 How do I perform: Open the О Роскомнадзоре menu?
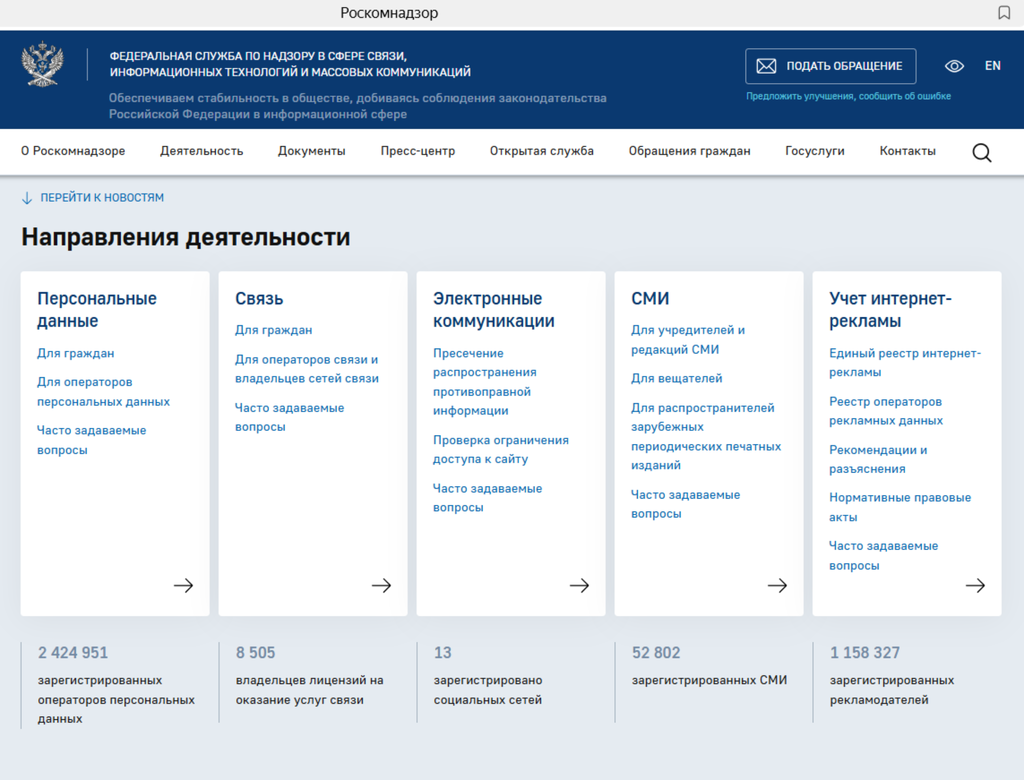point(73,151)
